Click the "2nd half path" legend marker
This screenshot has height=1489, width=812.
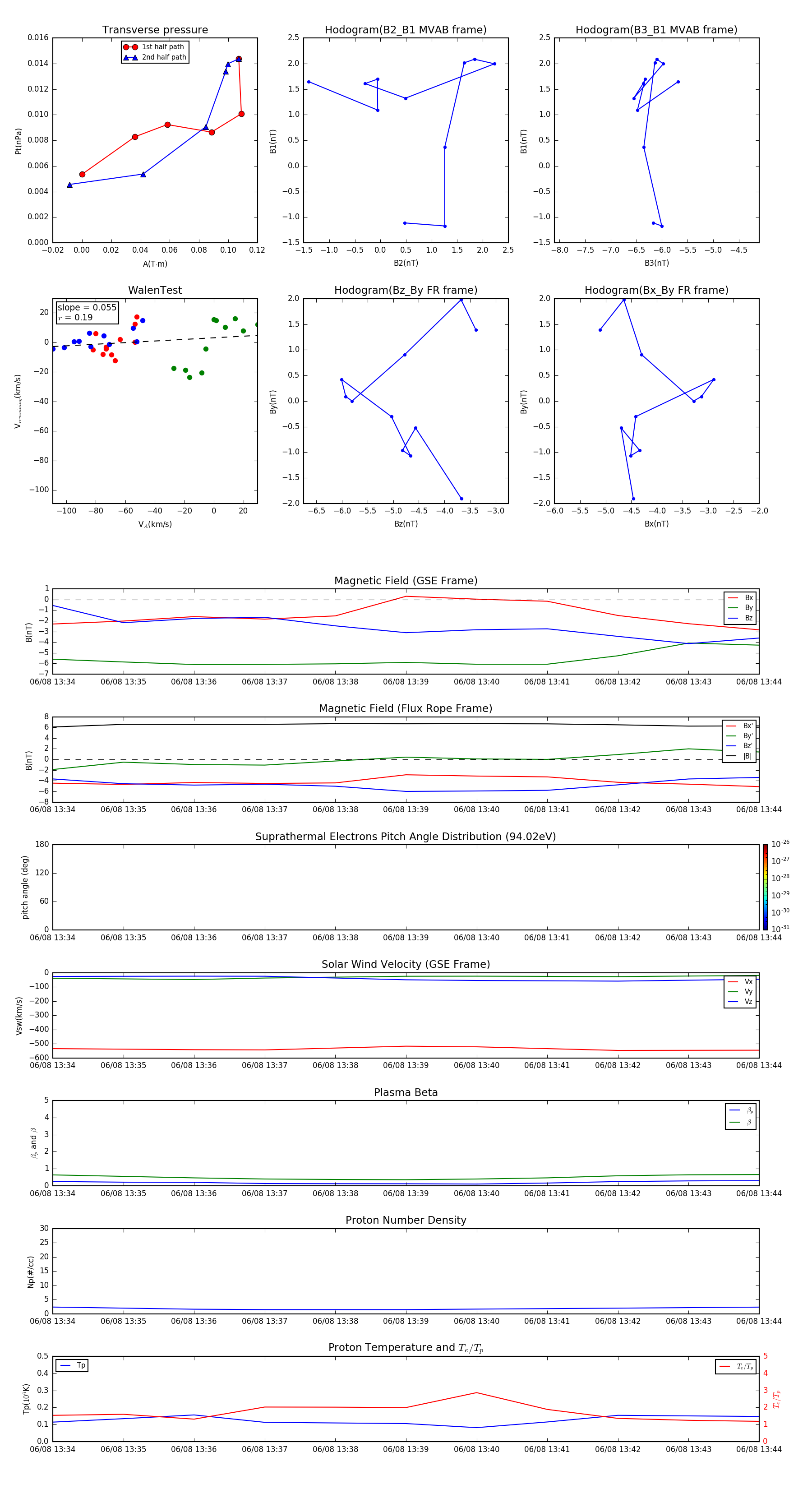(x=131, y=58)
